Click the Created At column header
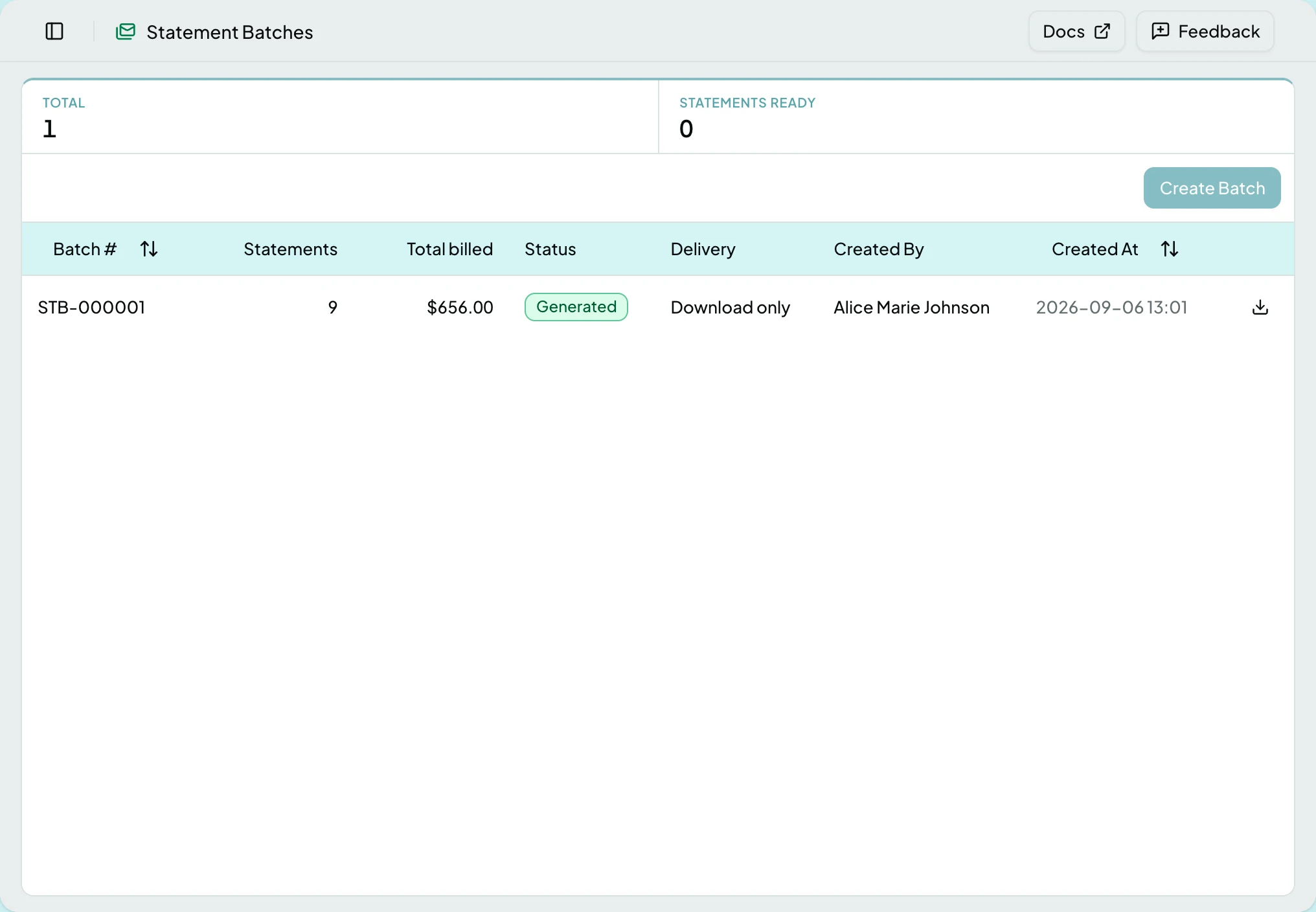The image size is (1316, 912). (x=1095, y=249)
